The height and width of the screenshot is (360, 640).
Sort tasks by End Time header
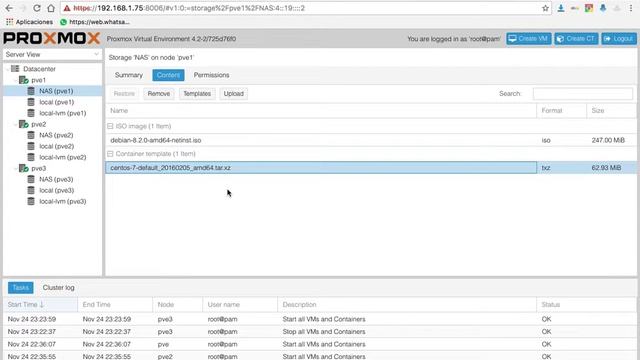coord(115,304)
